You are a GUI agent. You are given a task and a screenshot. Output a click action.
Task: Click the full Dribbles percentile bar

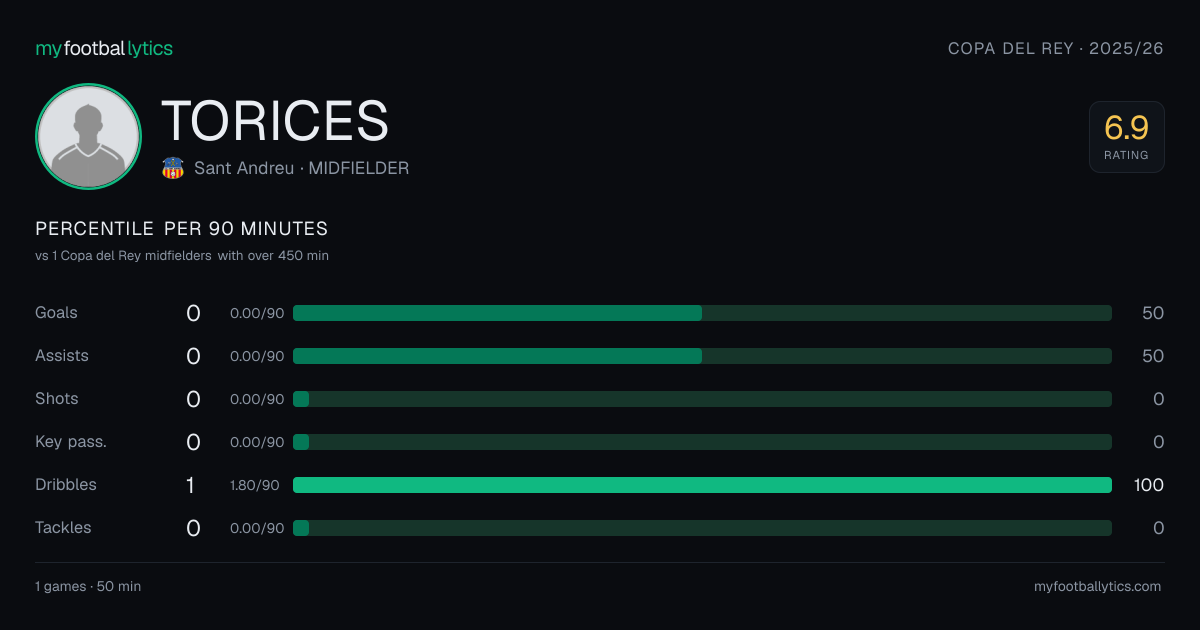(702, 485)
